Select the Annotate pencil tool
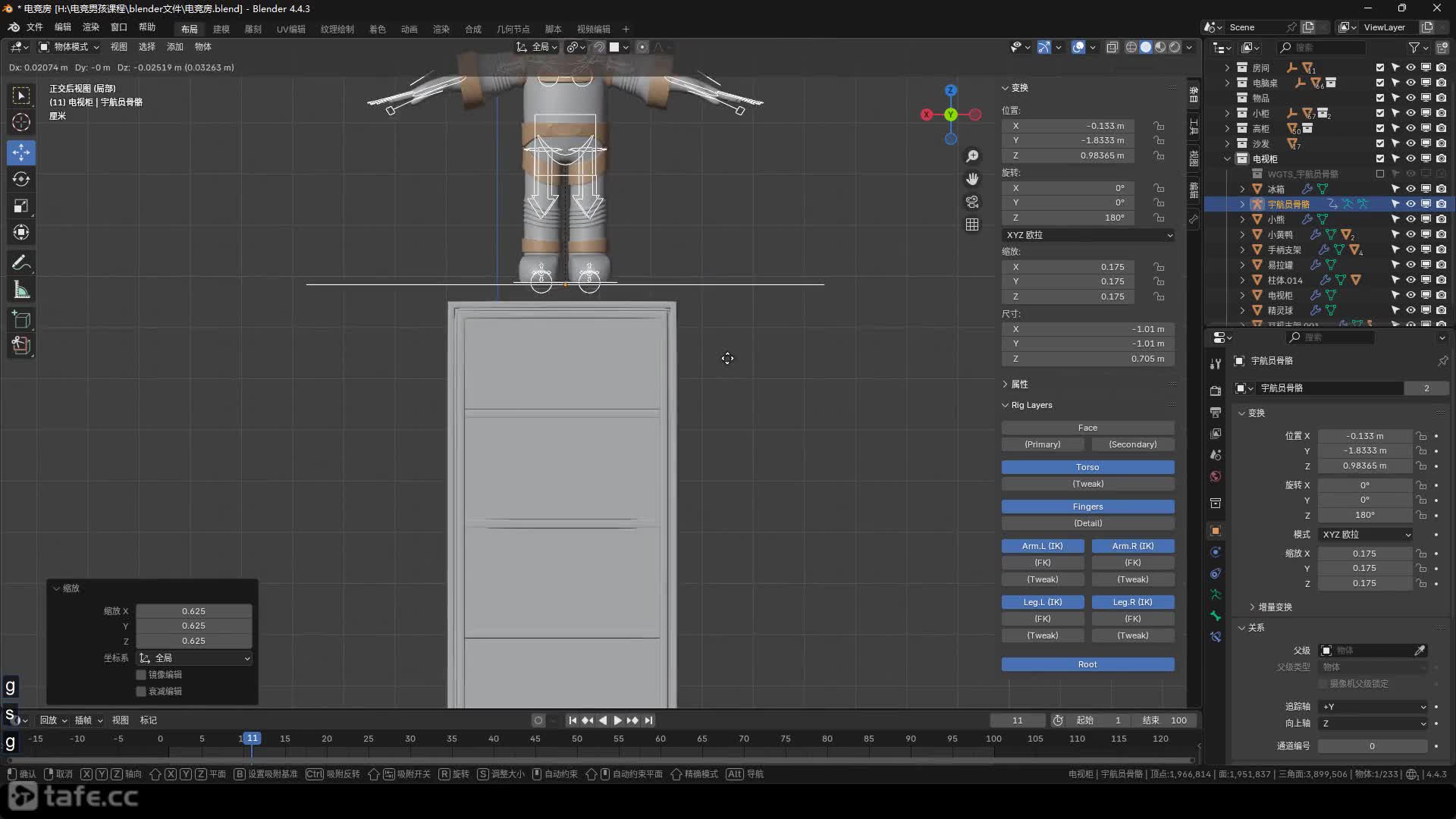The image size is (1456, 819). point(21,263)
